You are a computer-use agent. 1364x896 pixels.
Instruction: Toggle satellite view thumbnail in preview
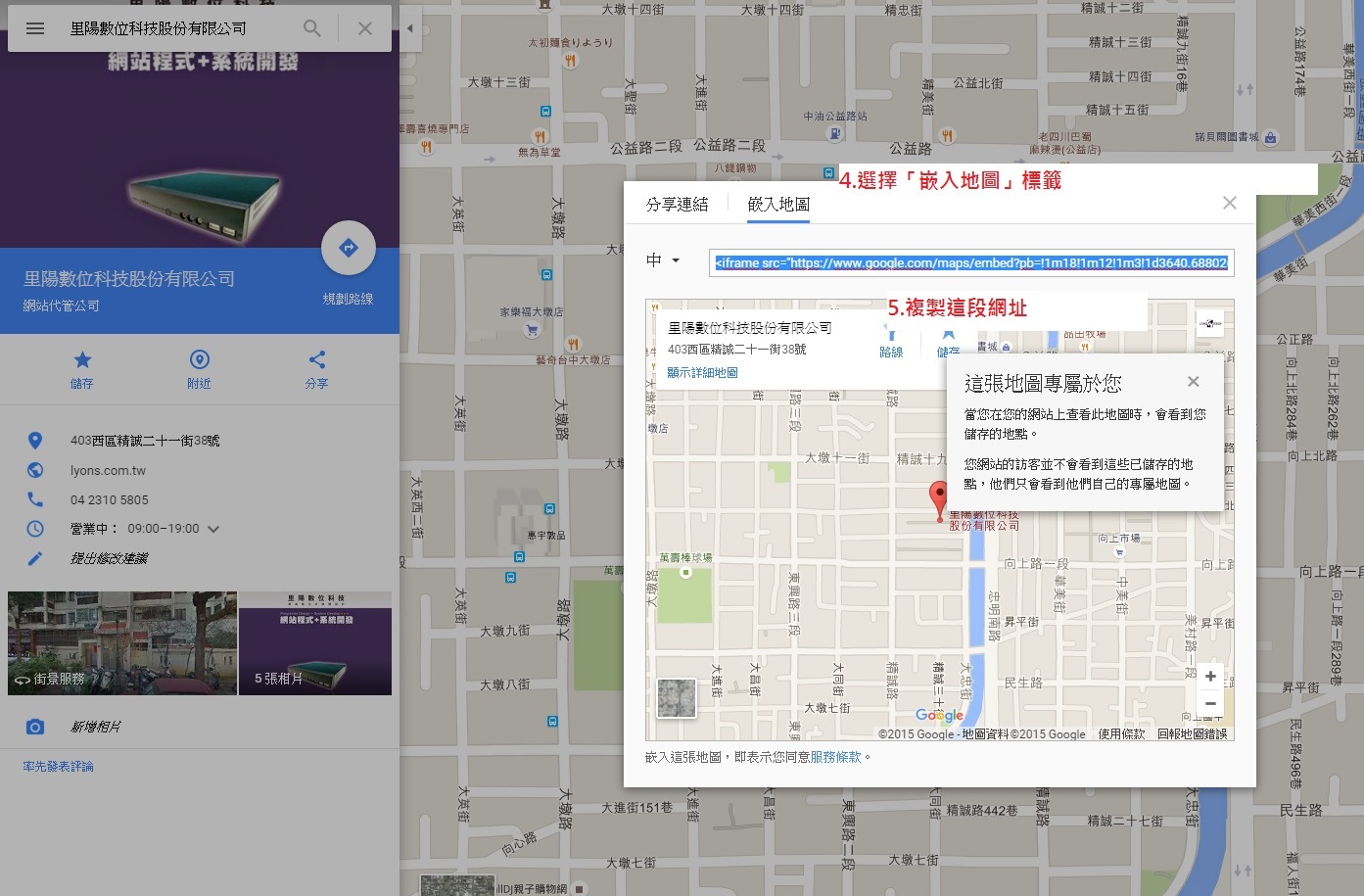coord(677,698)
